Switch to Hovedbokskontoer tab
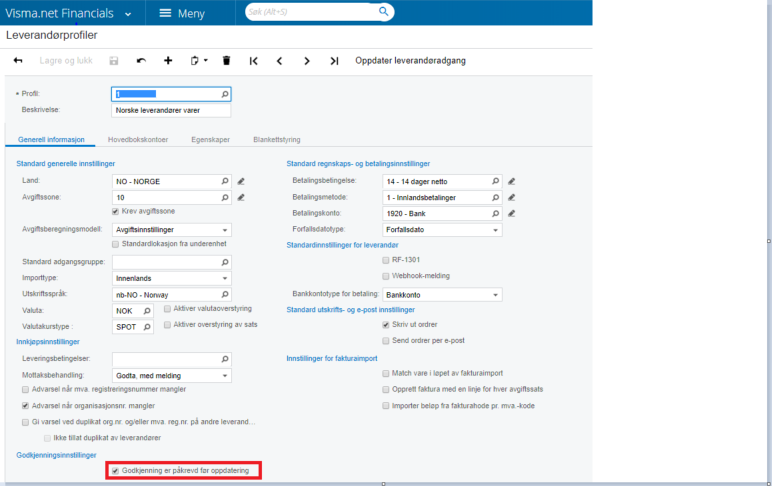The height and width of the screenshot is (486, 772). (138, 140)
